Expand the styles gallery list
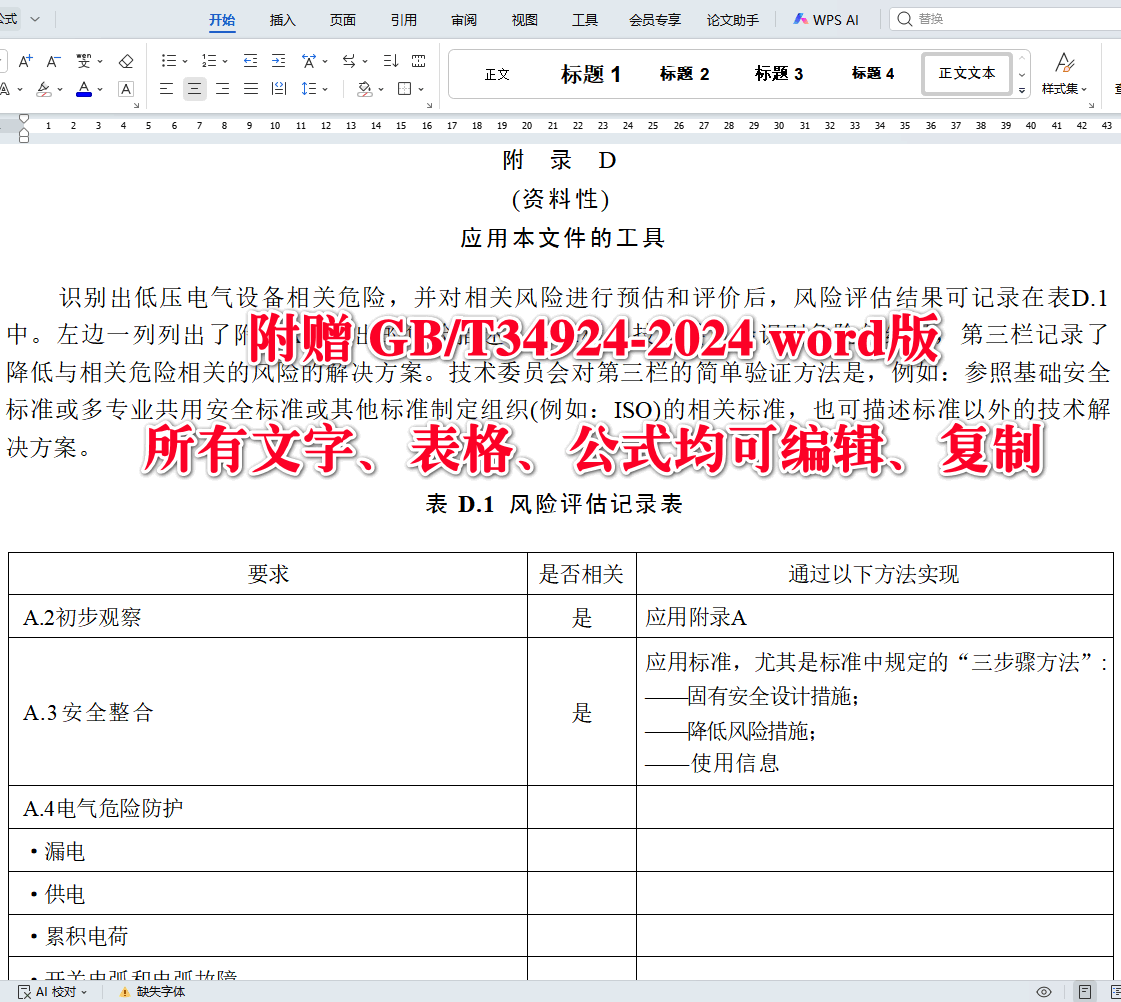The width and height of the screenshot is (1121, 1002). tap(1022, 91)
